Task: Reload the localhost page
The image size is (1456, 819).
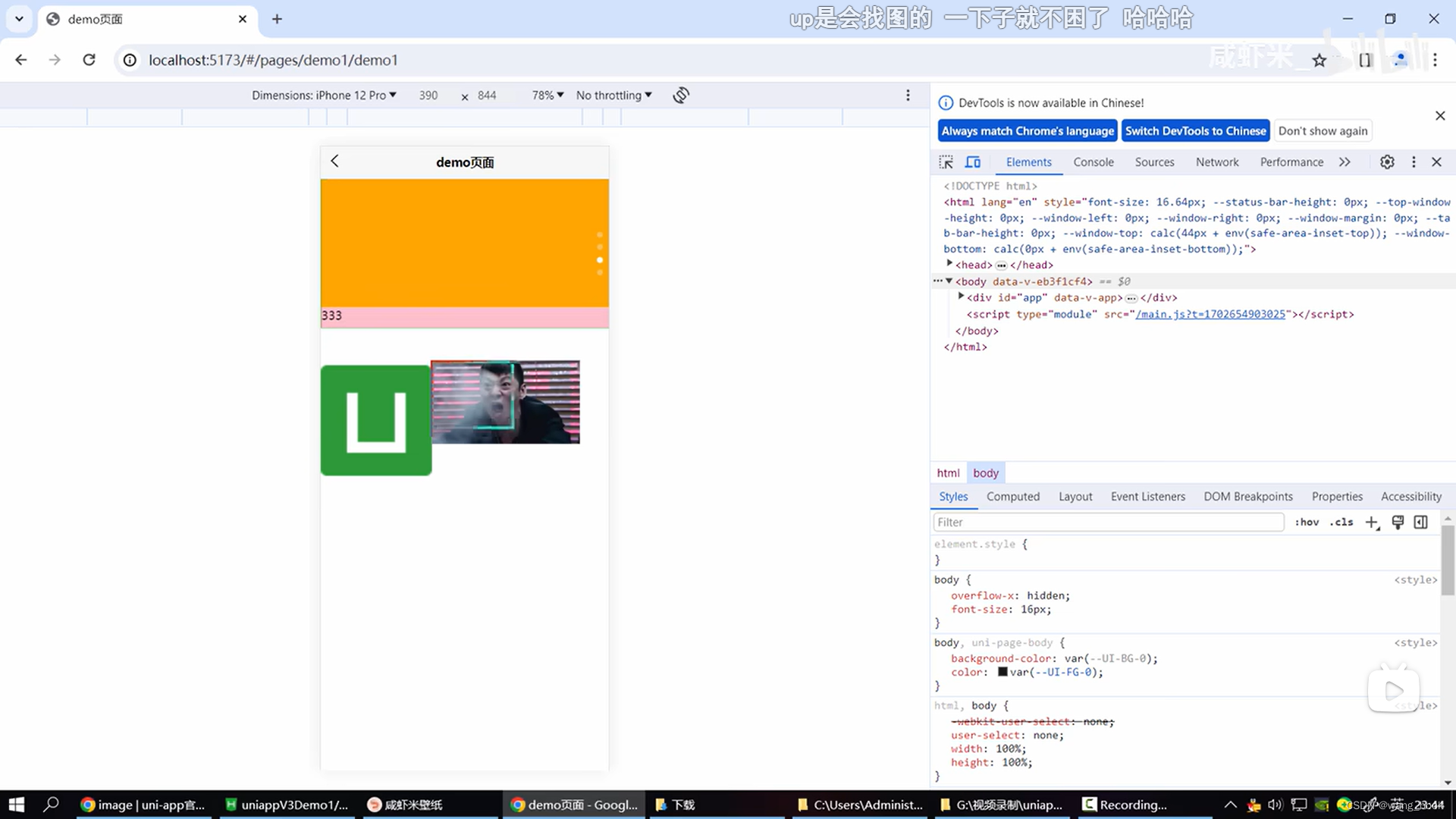Action: point(89,60)
